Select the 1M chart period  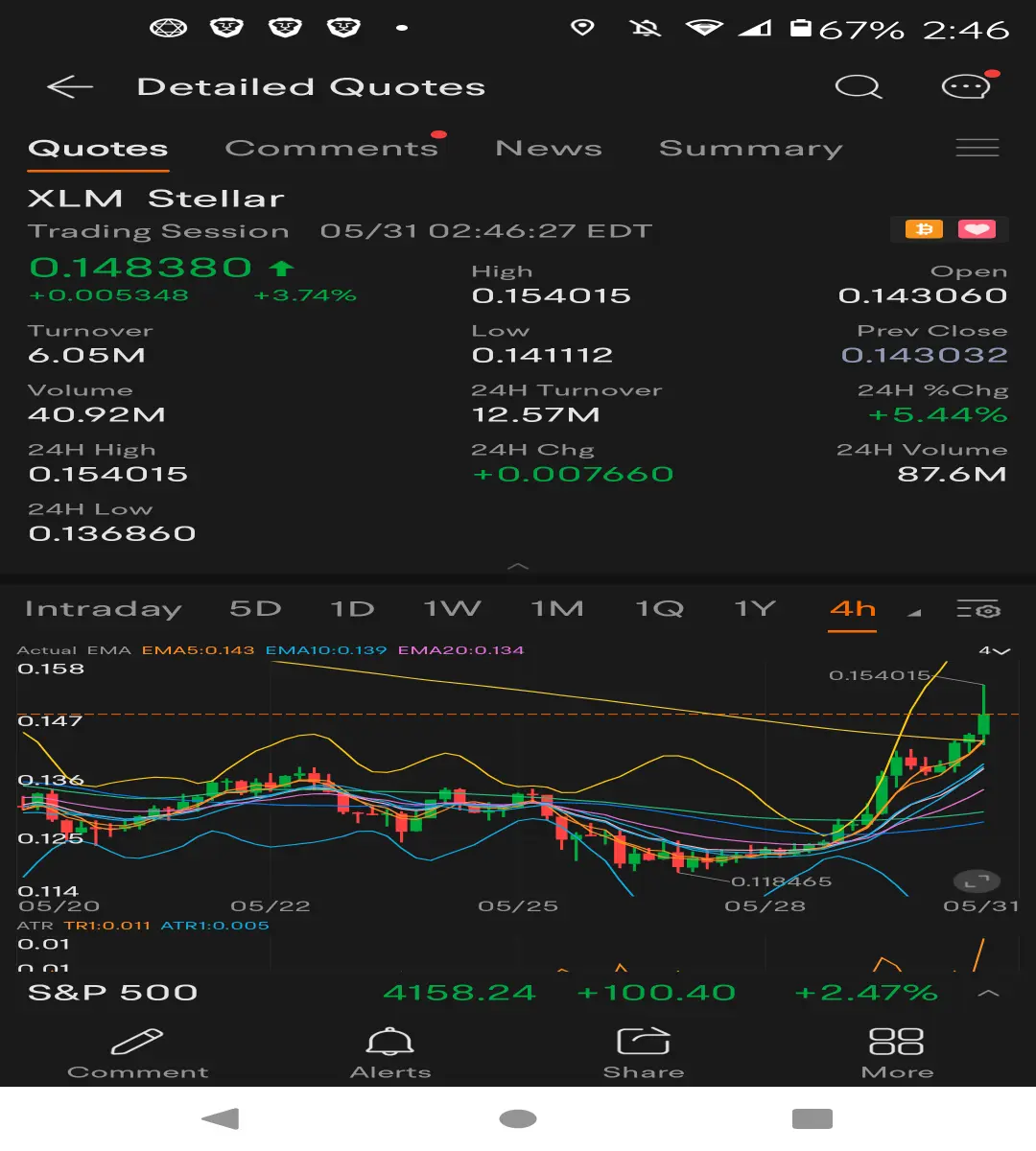point(557,609)
